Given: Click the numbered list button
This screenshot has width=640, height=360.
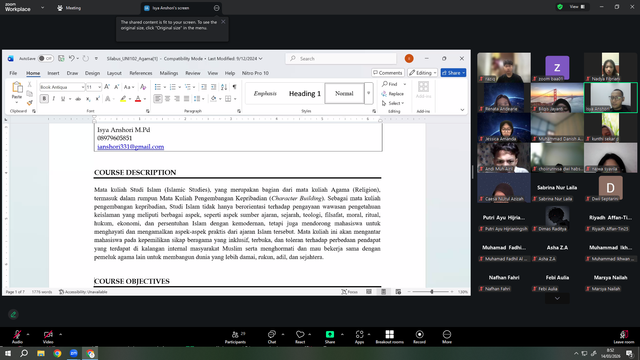Looking at the screenshot, I should point(173,87).
